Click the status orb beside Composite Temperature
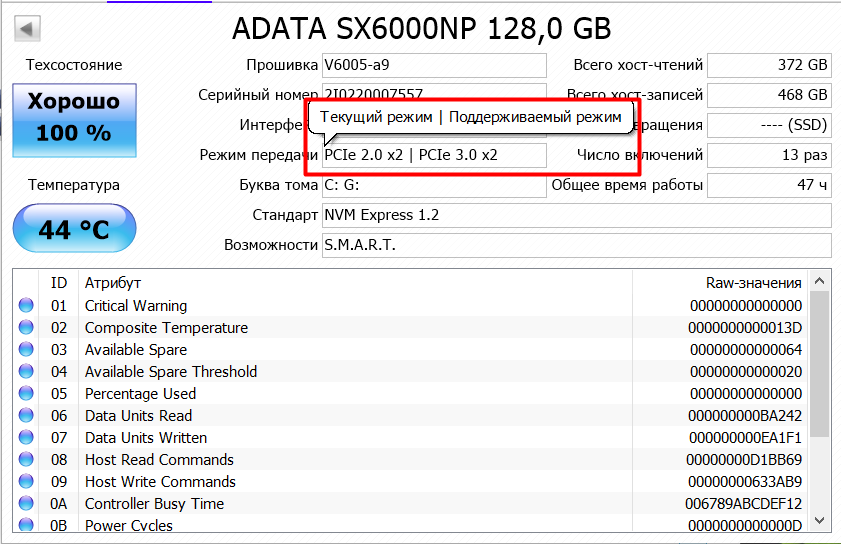 click(x=26, y=328)
